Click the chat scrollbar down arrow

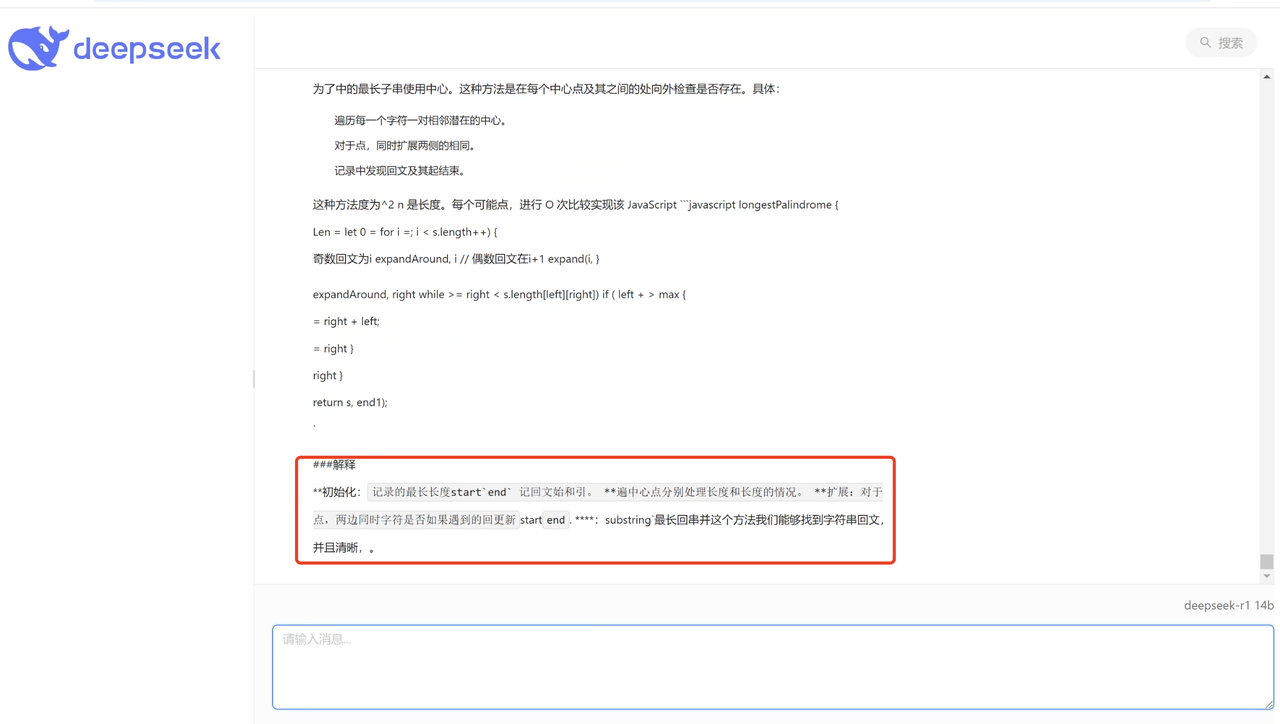1267,576
